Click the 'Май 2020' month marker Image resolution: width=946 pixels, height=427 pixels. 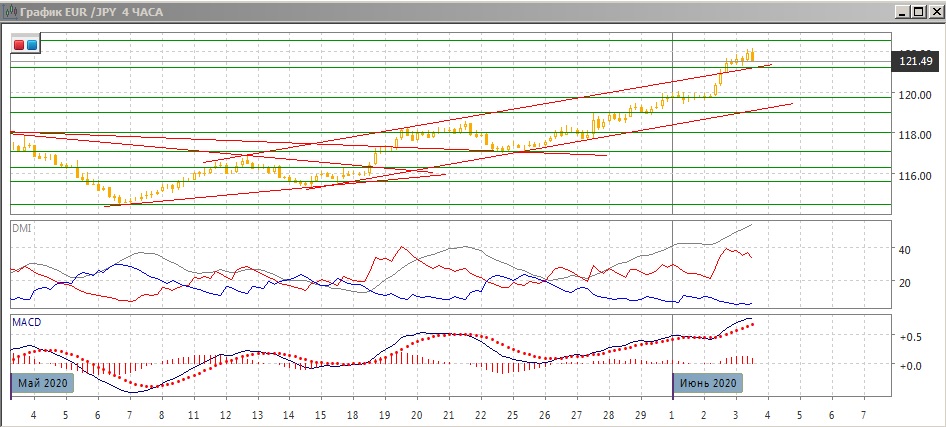coord(42,384)
